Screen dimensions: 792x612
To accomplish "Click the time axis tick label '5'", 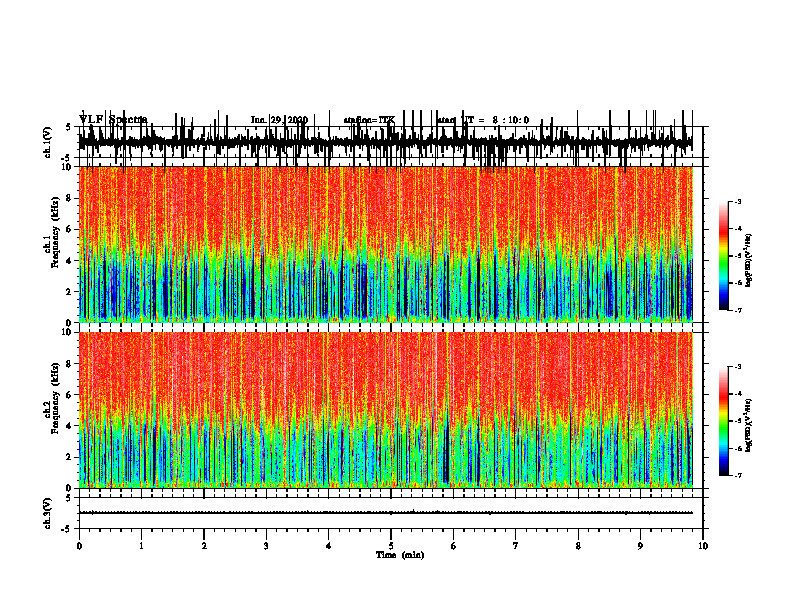I will pyautogui.click(x=391, y=546).
